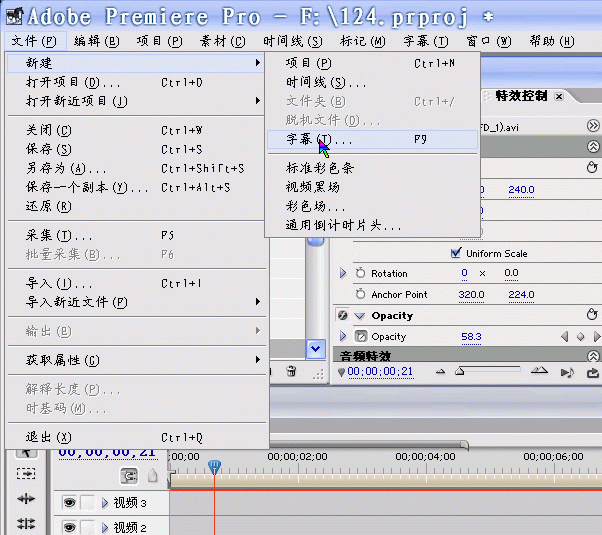Toggle the Opacity property stopwatch
The width and height of the screenshot is (602, 535).
tap(361, 336)
